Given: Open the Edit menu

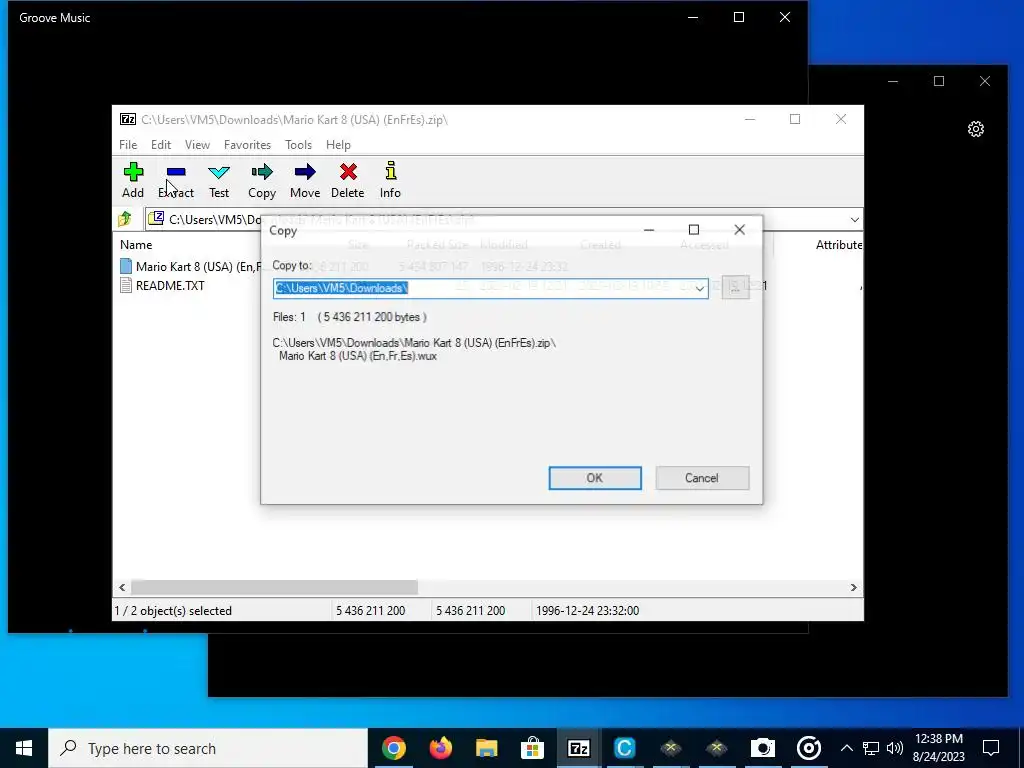Looking at the screenshot, I should coord(161,144).
